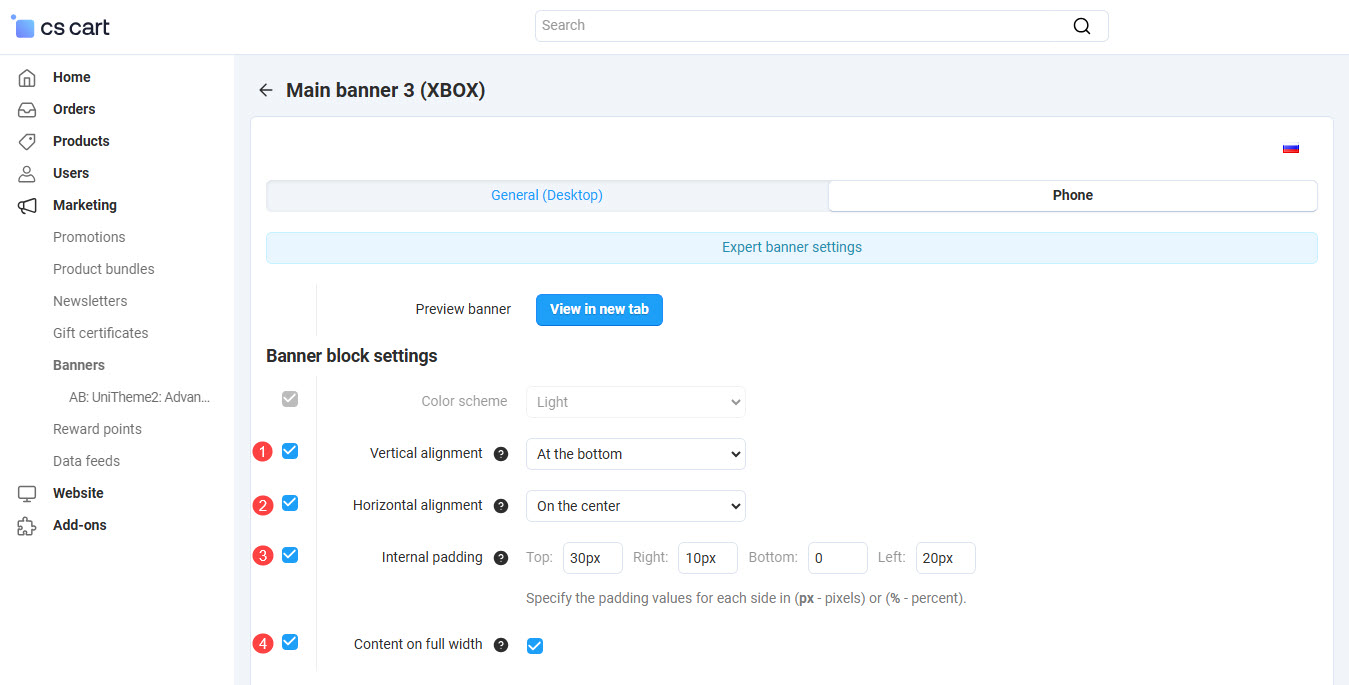The image size is (1349, 685).
Task: Go to Newsletters submenu
Action: 90,301
